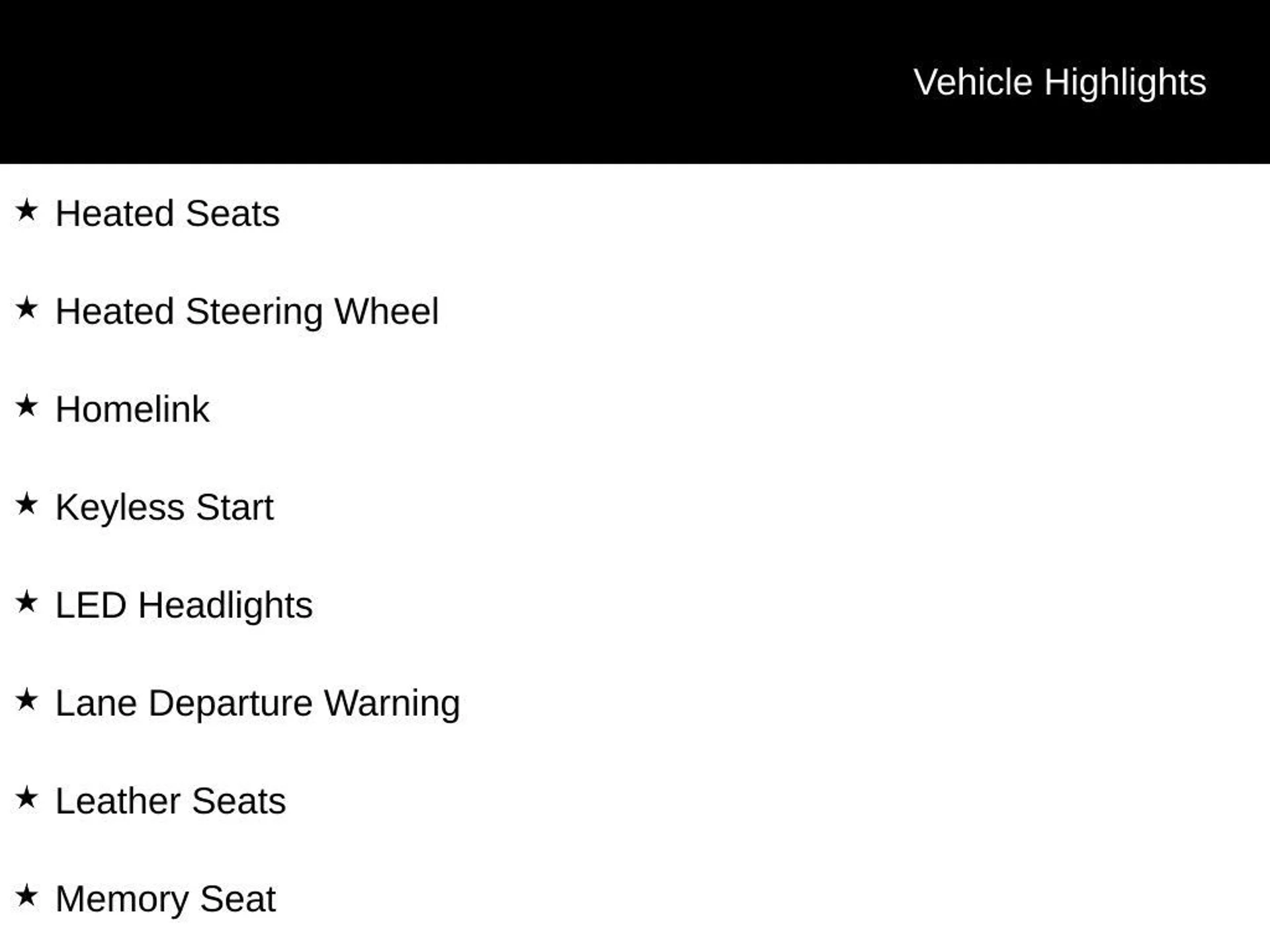Select the Keyless Start list item
The image size is (1270, 952).
pyautogui.click(x=164, y=507)
